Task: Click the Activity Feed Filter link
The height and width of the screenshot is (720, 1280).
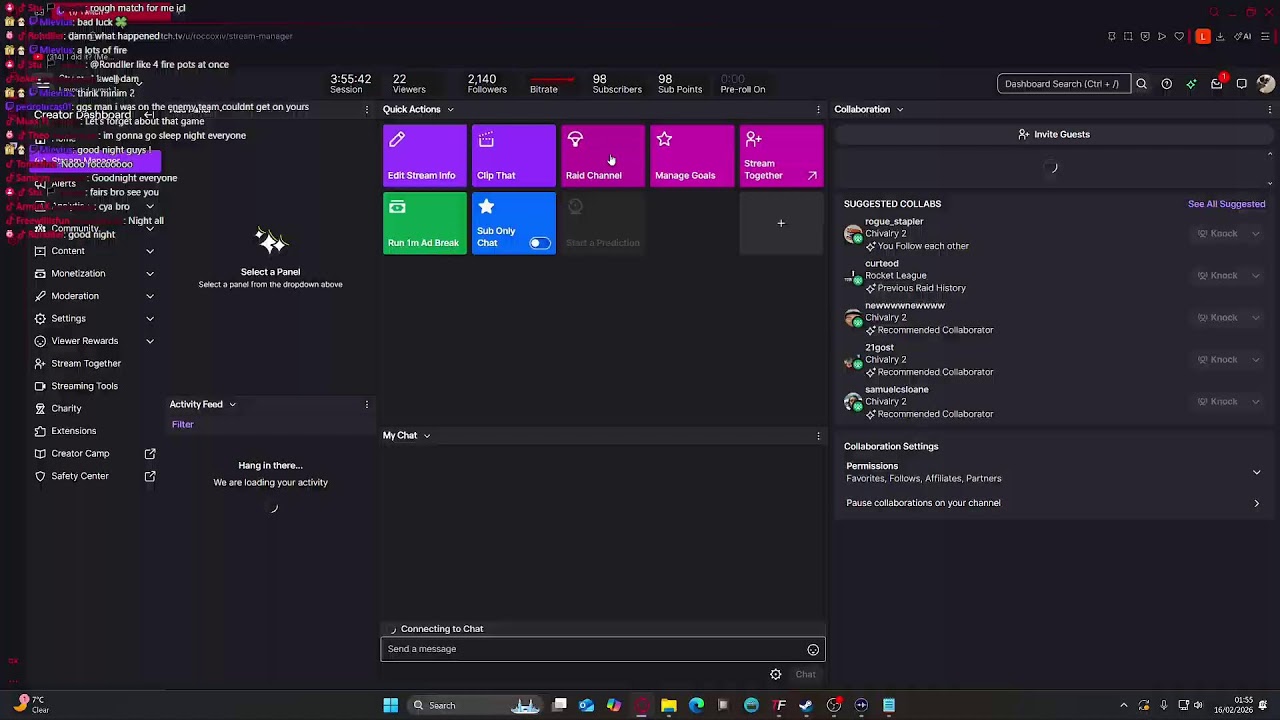Action: [x=182, y=424]
